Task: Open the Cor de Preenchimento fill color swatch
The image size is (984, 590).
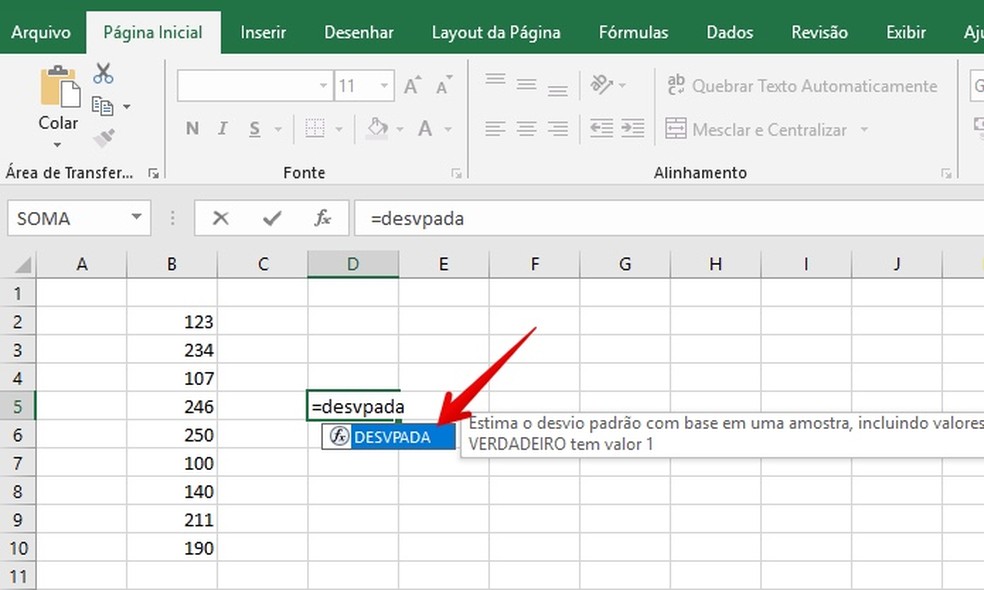Action: [378, 129]
